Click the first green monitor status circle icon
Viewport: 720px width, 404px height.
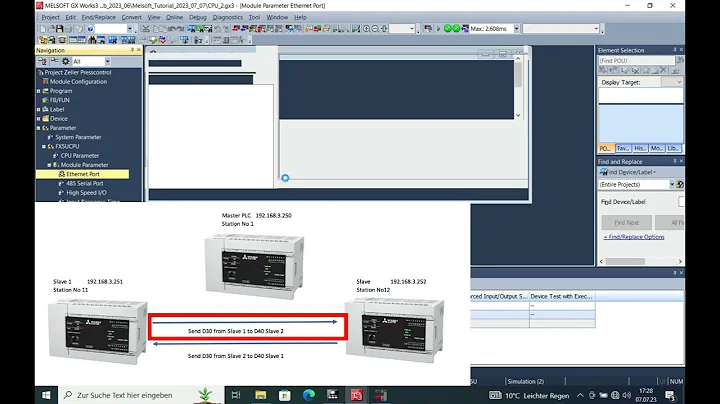coord(448,28)
